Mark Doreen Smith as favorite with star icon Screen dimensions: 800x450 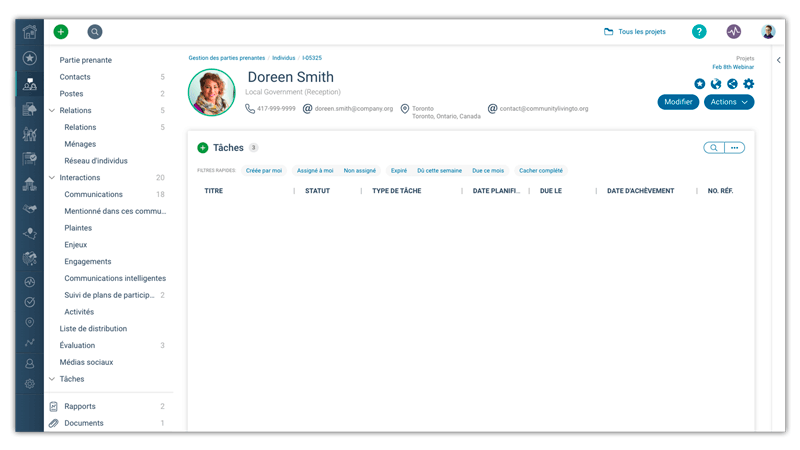click(700, 84)
